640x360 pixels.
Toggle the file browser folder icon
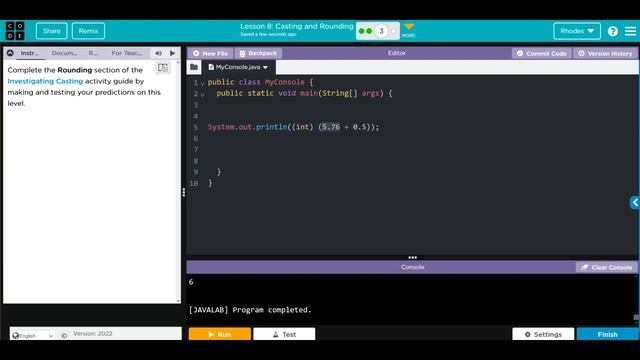[194, 67]
